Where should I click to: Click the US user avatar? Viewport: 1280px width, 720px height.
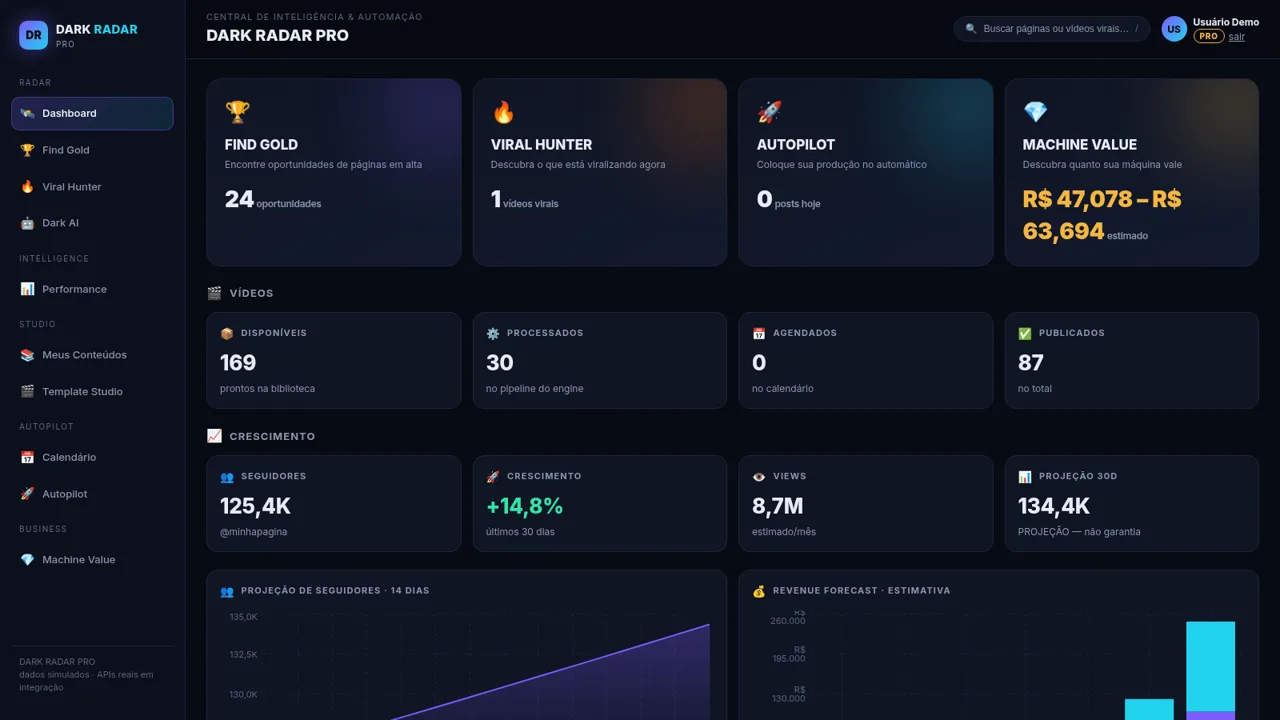(x=1174, y=29)
